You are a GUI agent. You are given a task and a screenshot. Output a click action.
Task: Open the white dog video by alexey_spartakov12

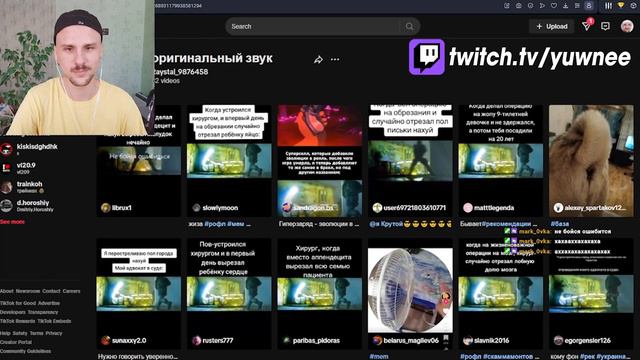591,161
